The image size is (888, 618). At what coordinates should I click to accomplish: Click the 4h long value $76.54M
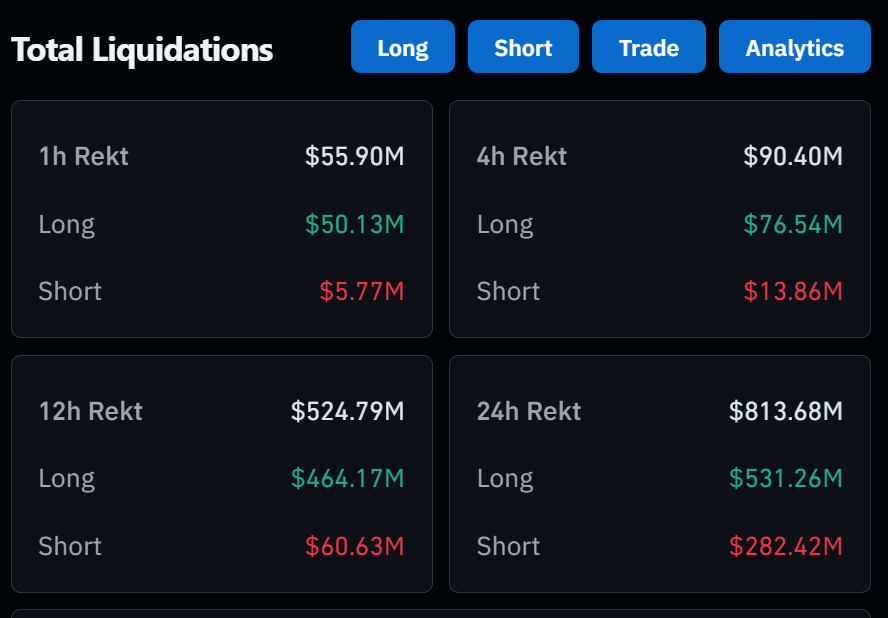point(792,224)
